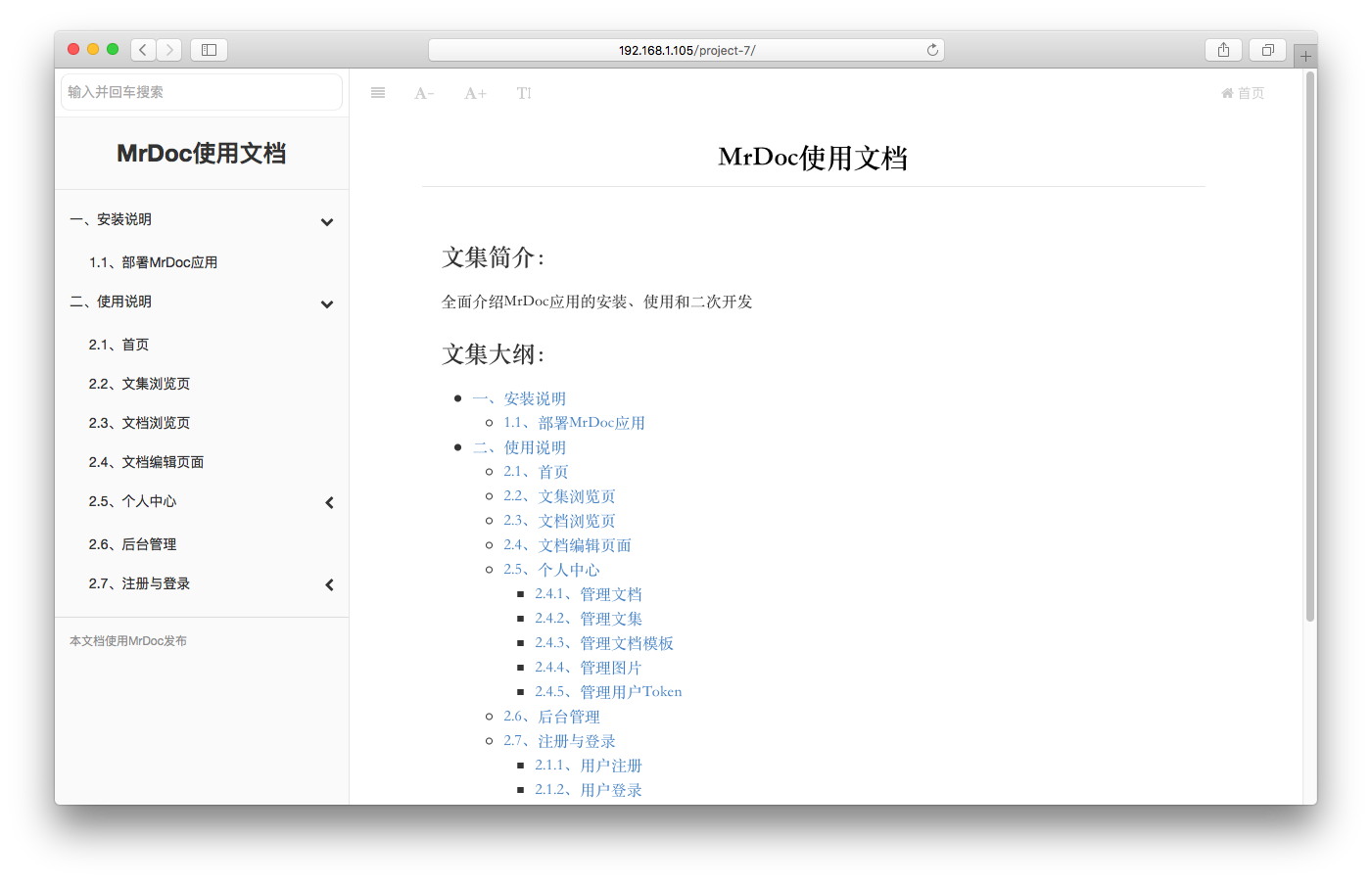1372x883 pixels.
Task: Show all tabs overview in Safari
Action: (x=1267, y=50)
